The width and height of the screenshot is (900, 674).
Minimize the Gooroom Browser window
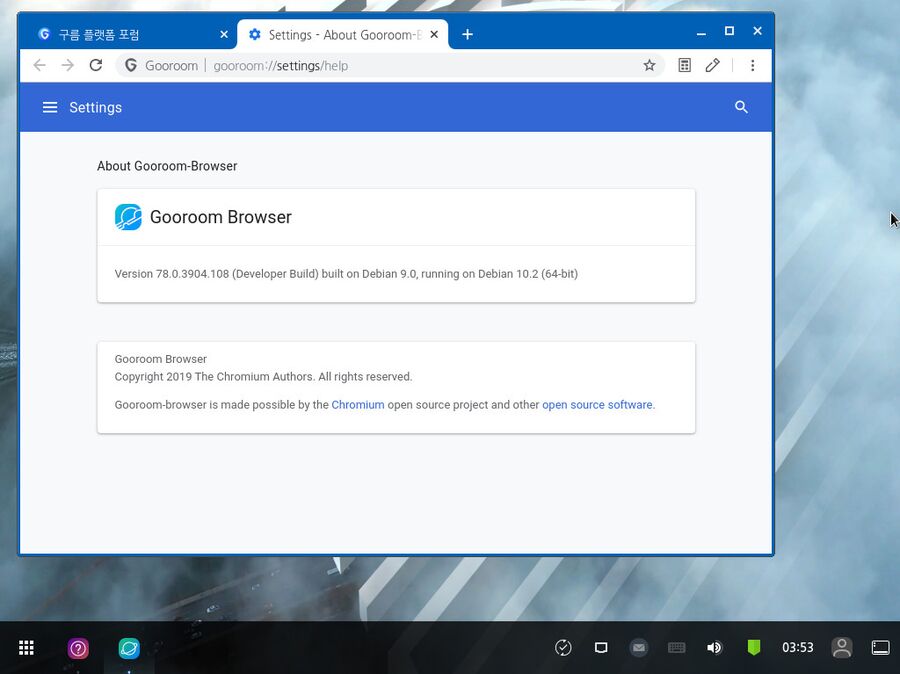click(701, 32)
